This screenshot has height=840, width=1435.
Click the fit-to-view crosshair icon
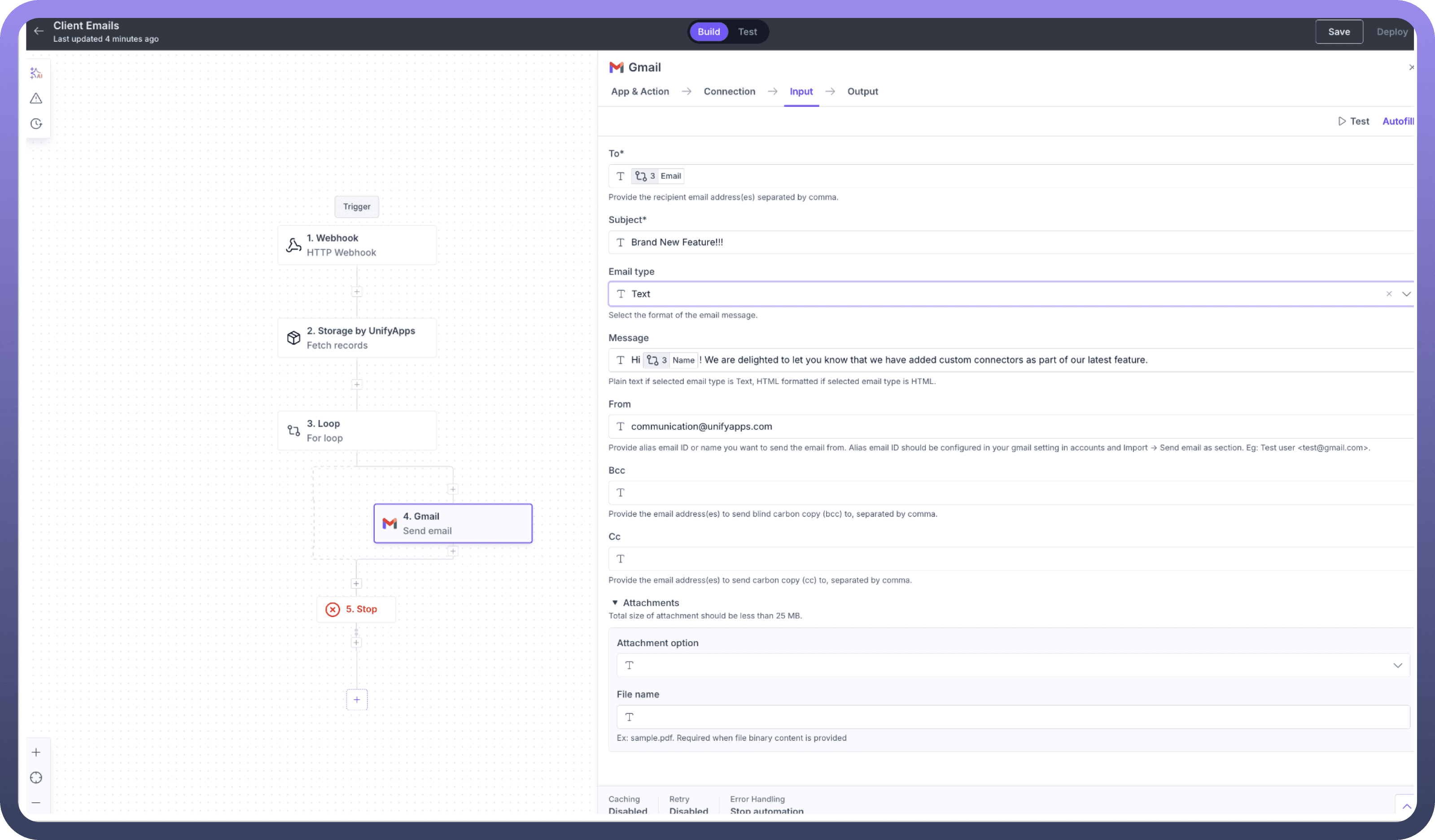coord(36,777)
